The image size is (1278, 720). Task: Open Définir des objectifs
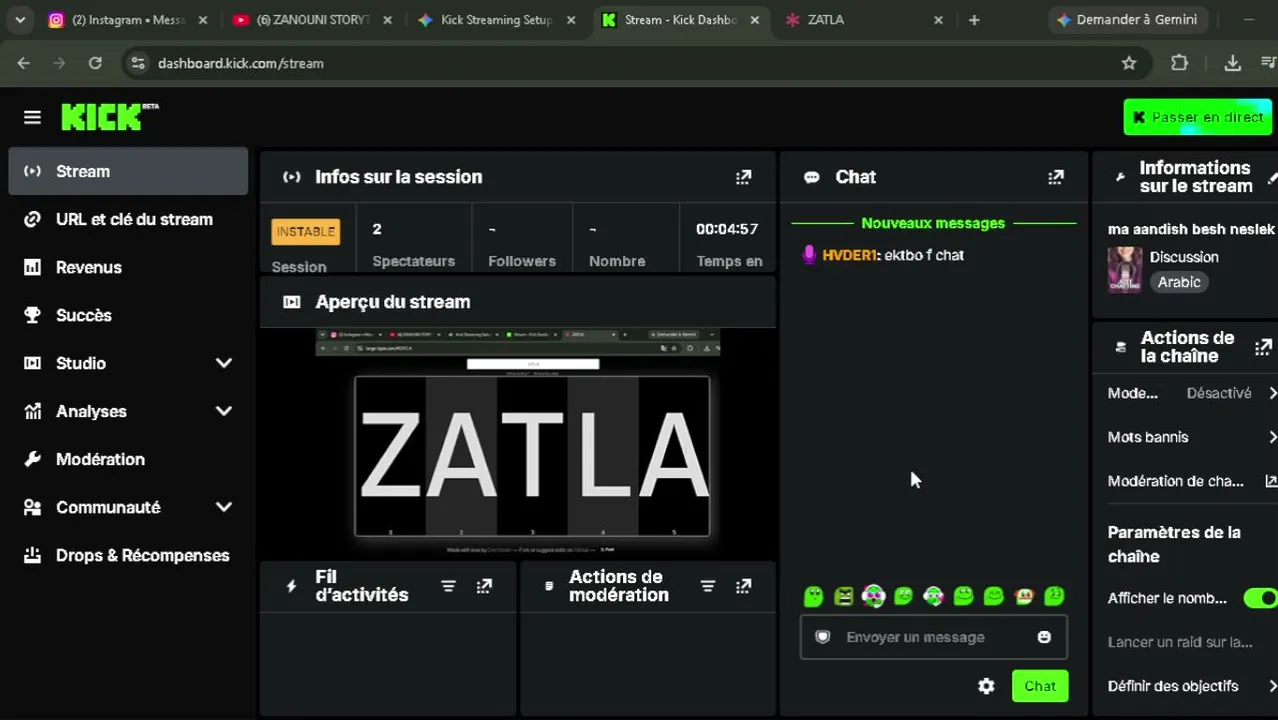click(1191, 686)
